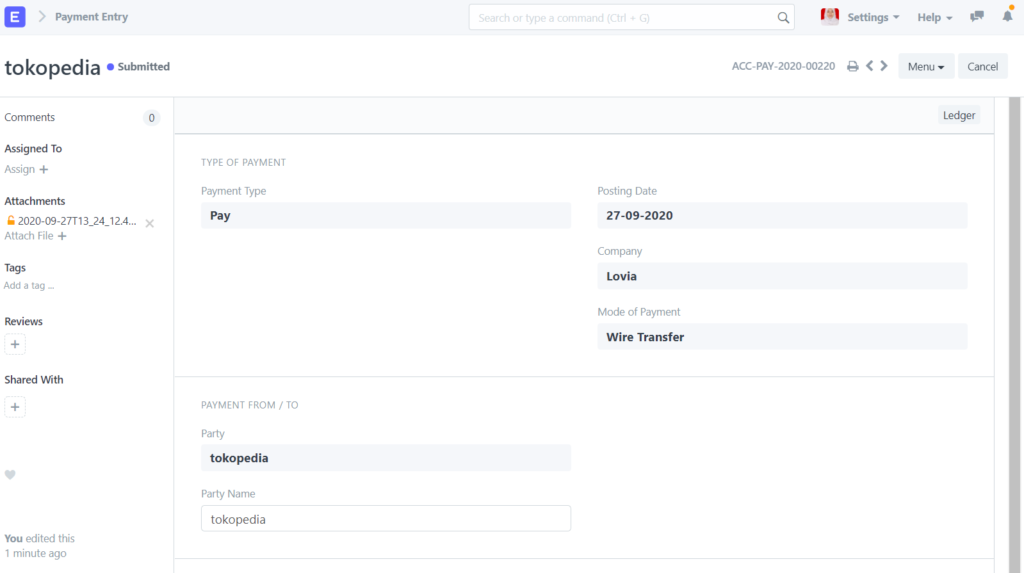Click the Payment Type Pay field

(x=386, y=216)
